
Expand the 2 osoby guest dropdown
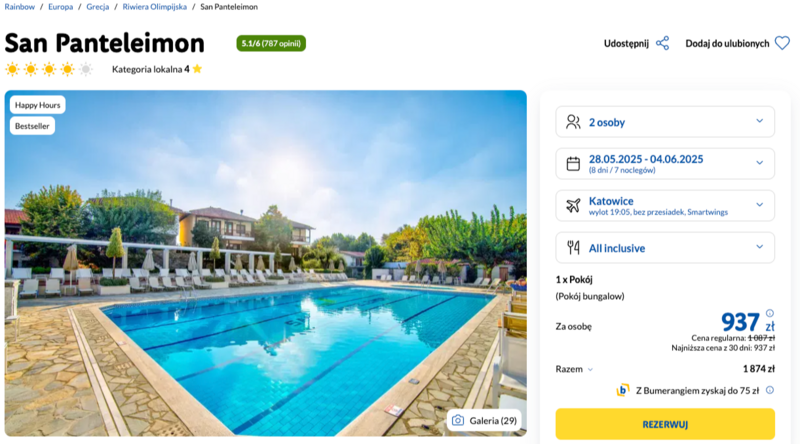click(665, 122)
